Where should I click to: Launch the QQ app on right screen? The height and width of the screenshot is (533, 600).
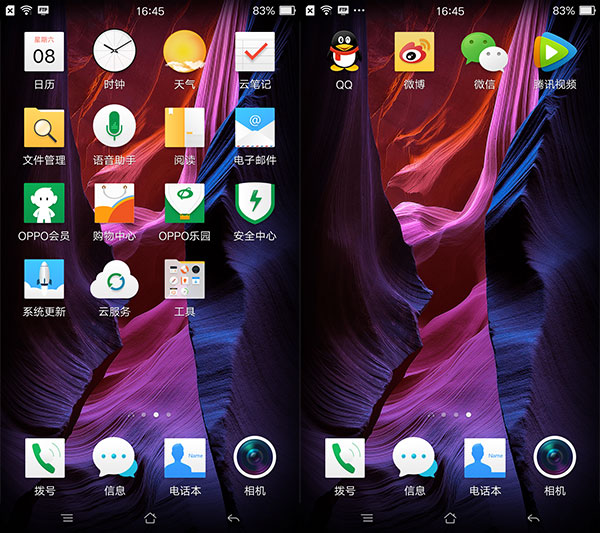tap(344, 51)
